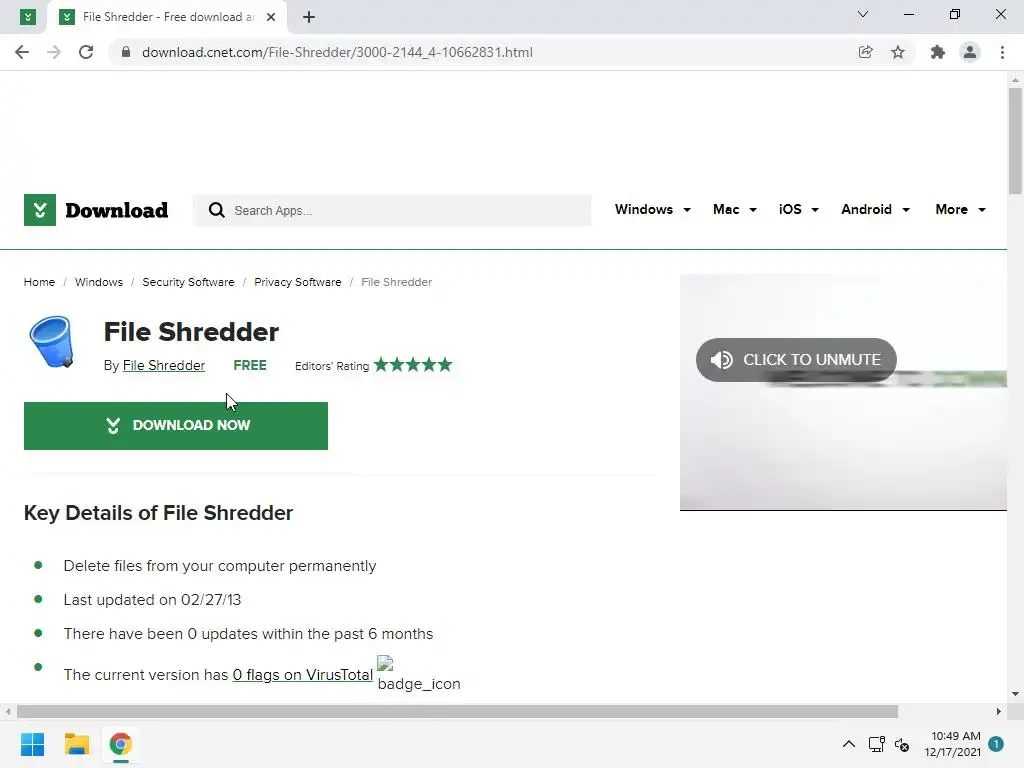Select the File Shredder browser tab
1024x768 pixels.
167,17
